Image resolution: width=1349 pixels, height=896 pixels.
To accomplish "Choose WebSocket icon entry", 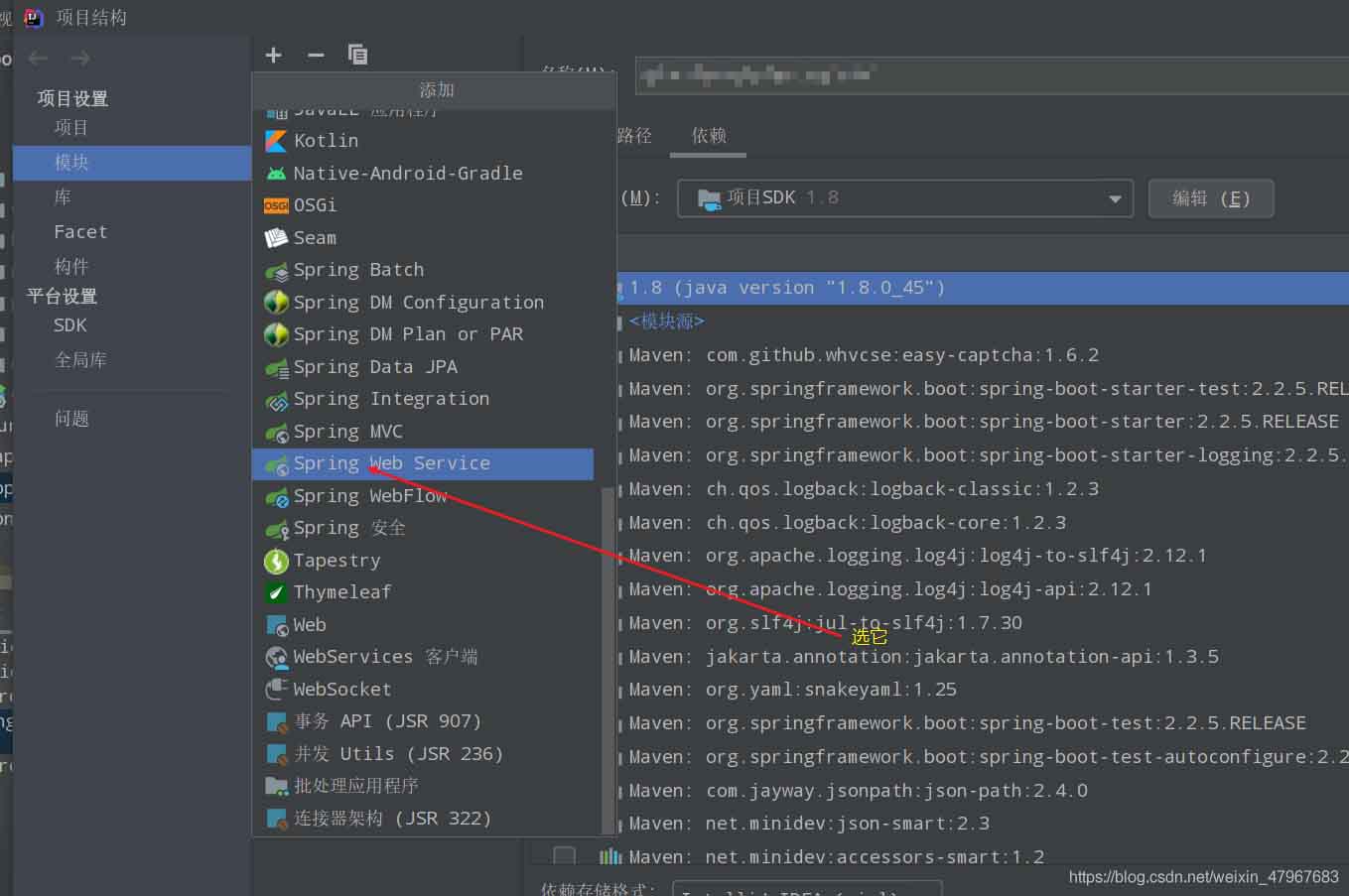I will [x=276, y=690].
